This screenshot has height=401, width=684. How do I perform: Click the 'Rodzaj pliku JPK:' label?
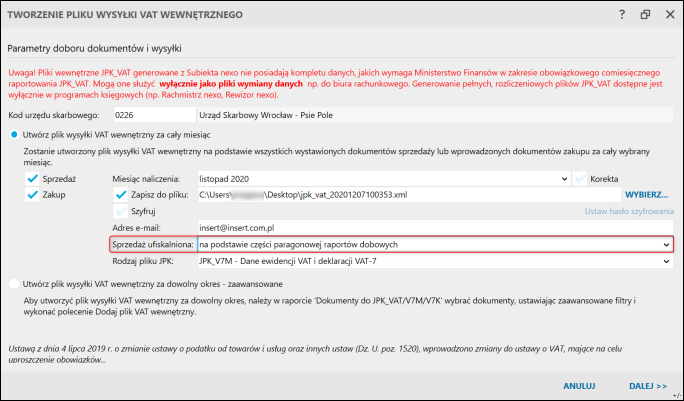(x=143, y=261)
